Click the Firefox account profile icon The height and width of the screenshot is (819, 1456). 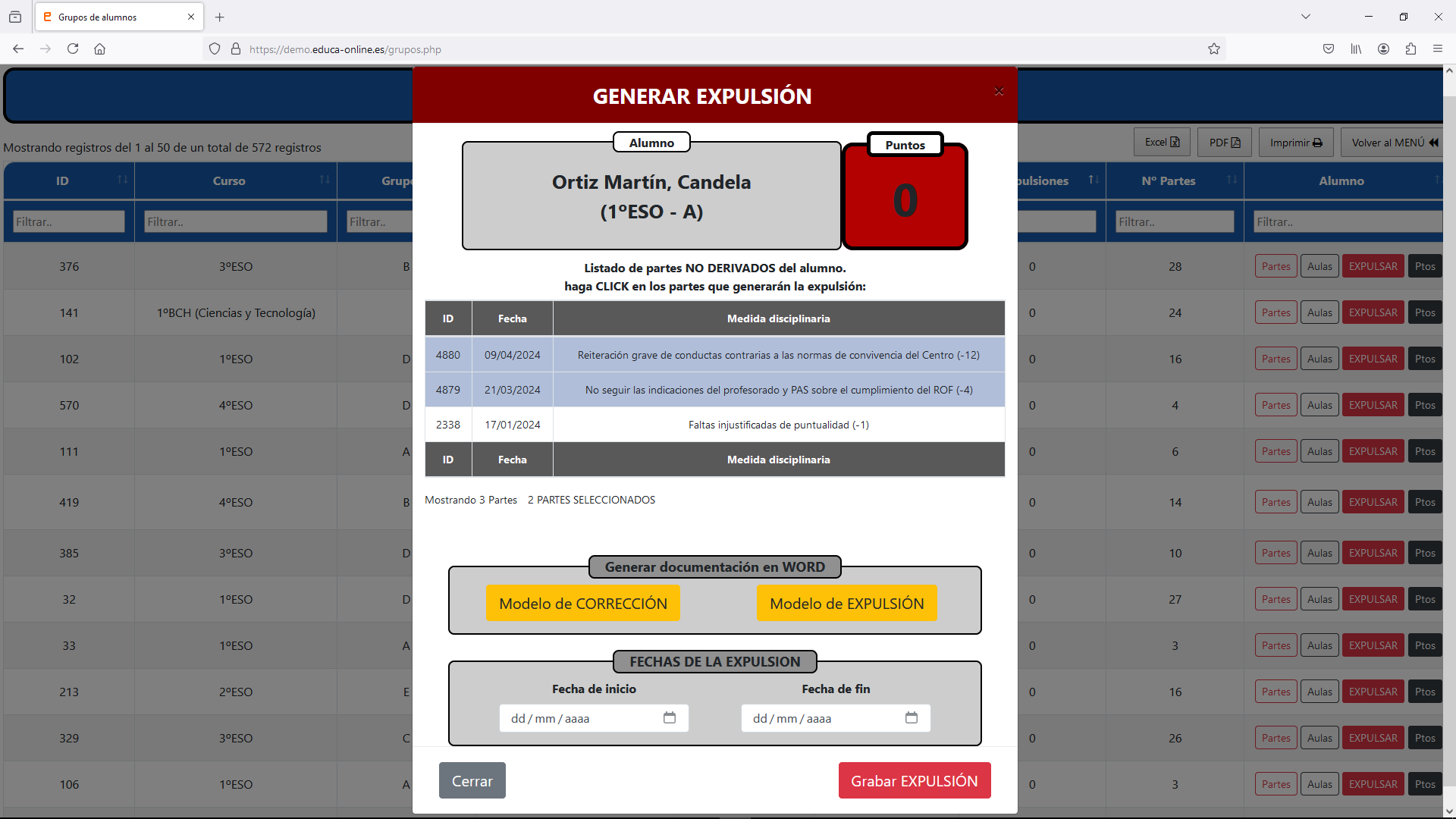coord(1383,49)
